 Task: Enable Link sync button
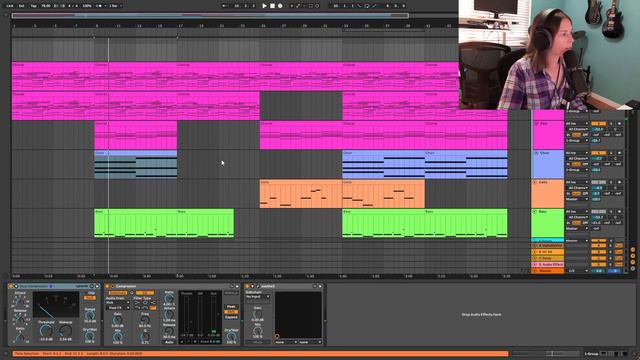point(10,6)
